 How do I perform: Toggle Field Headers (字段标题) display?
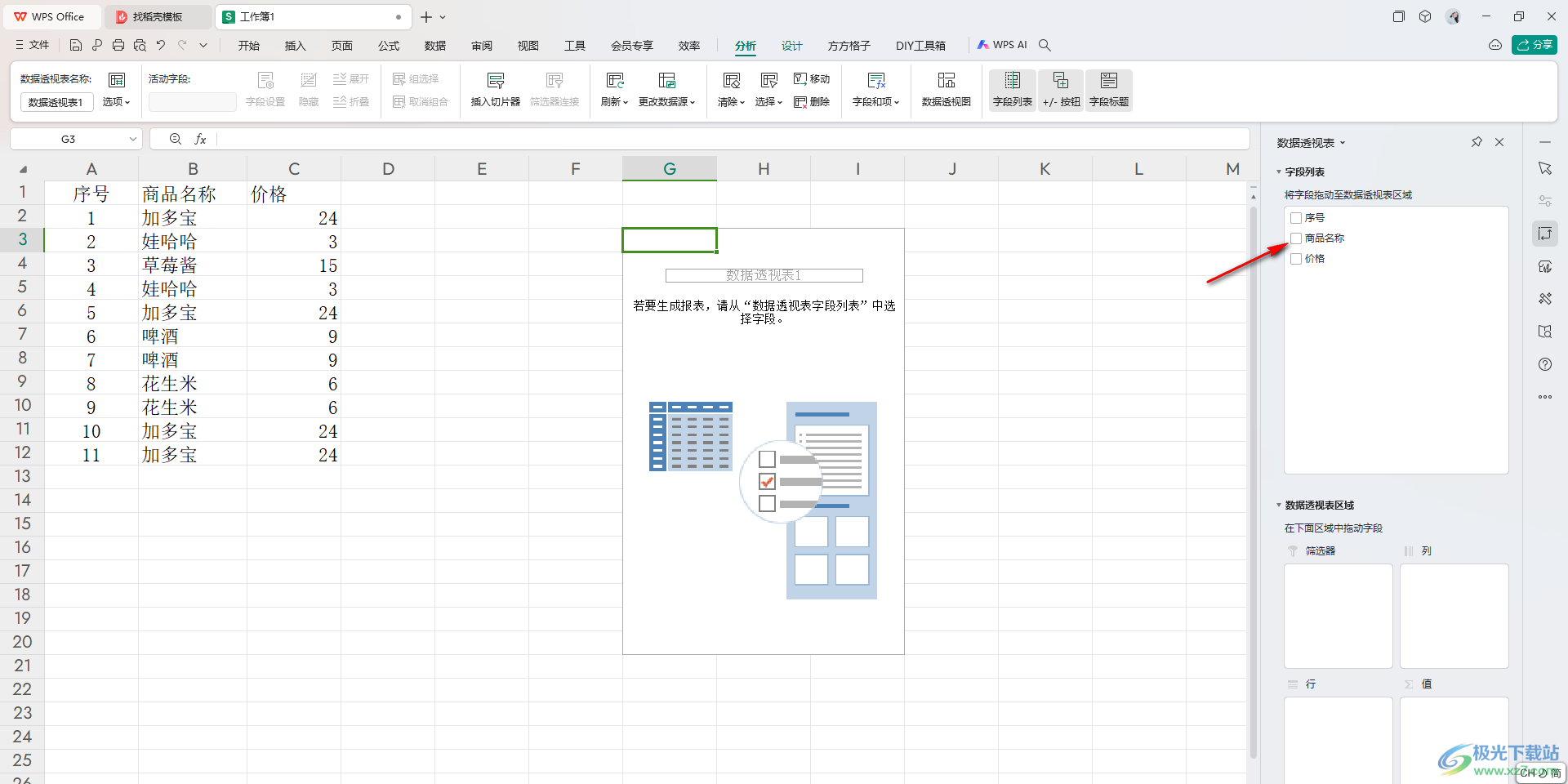(x=1109, y=90)
